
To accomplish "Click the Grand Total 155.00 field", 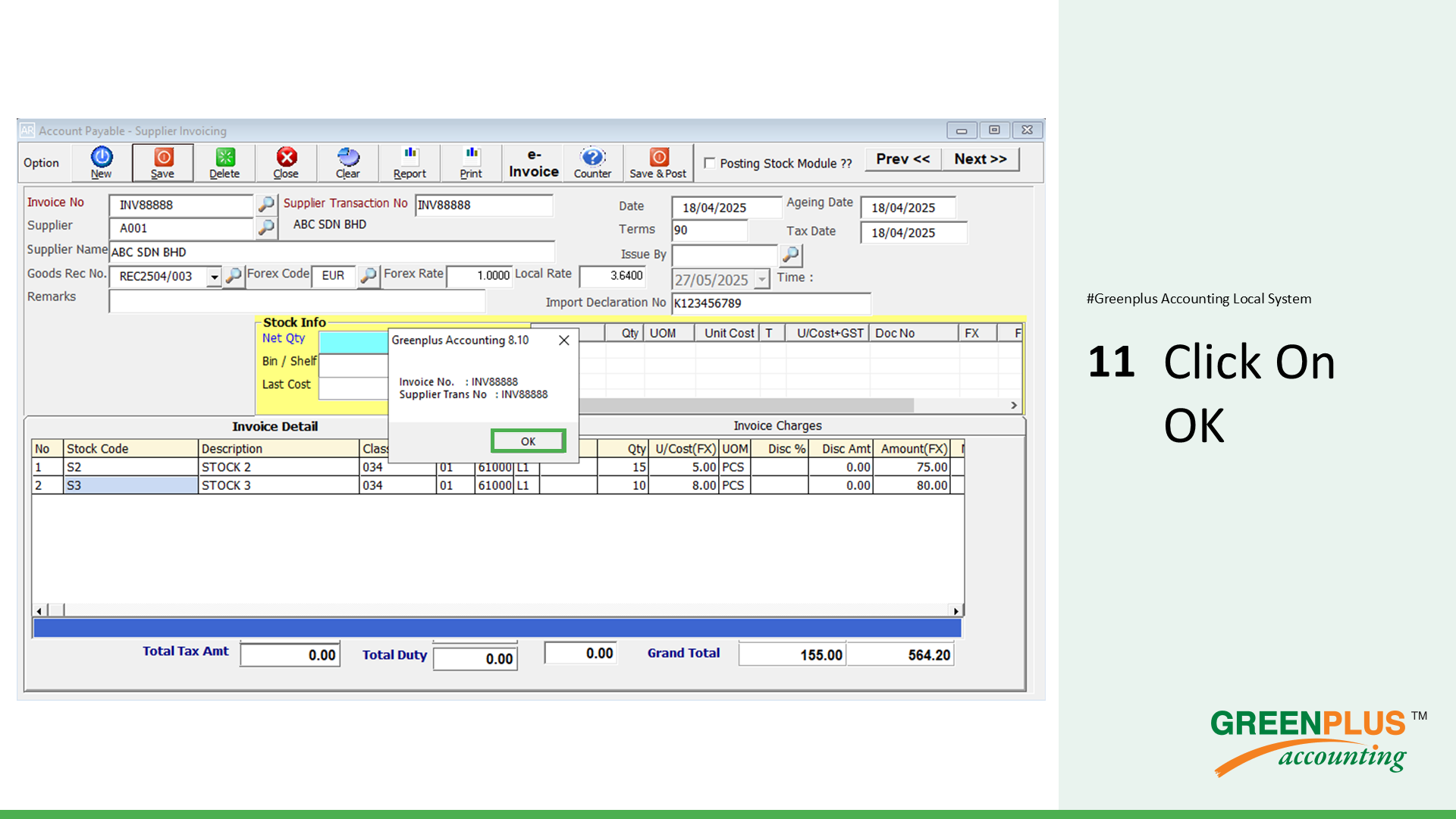I will pyautogui.click(x=792, y=654).
